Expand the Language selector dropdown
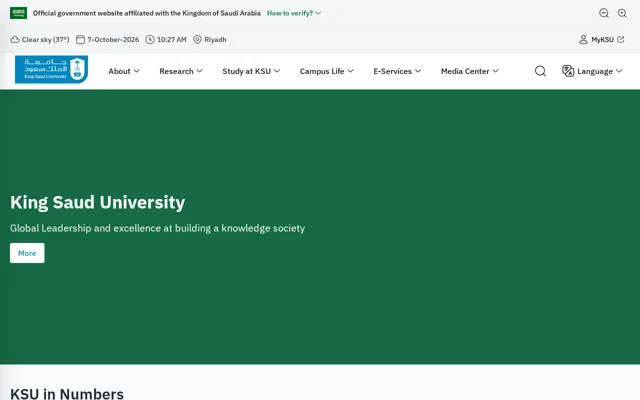 (x=592, y=71)
